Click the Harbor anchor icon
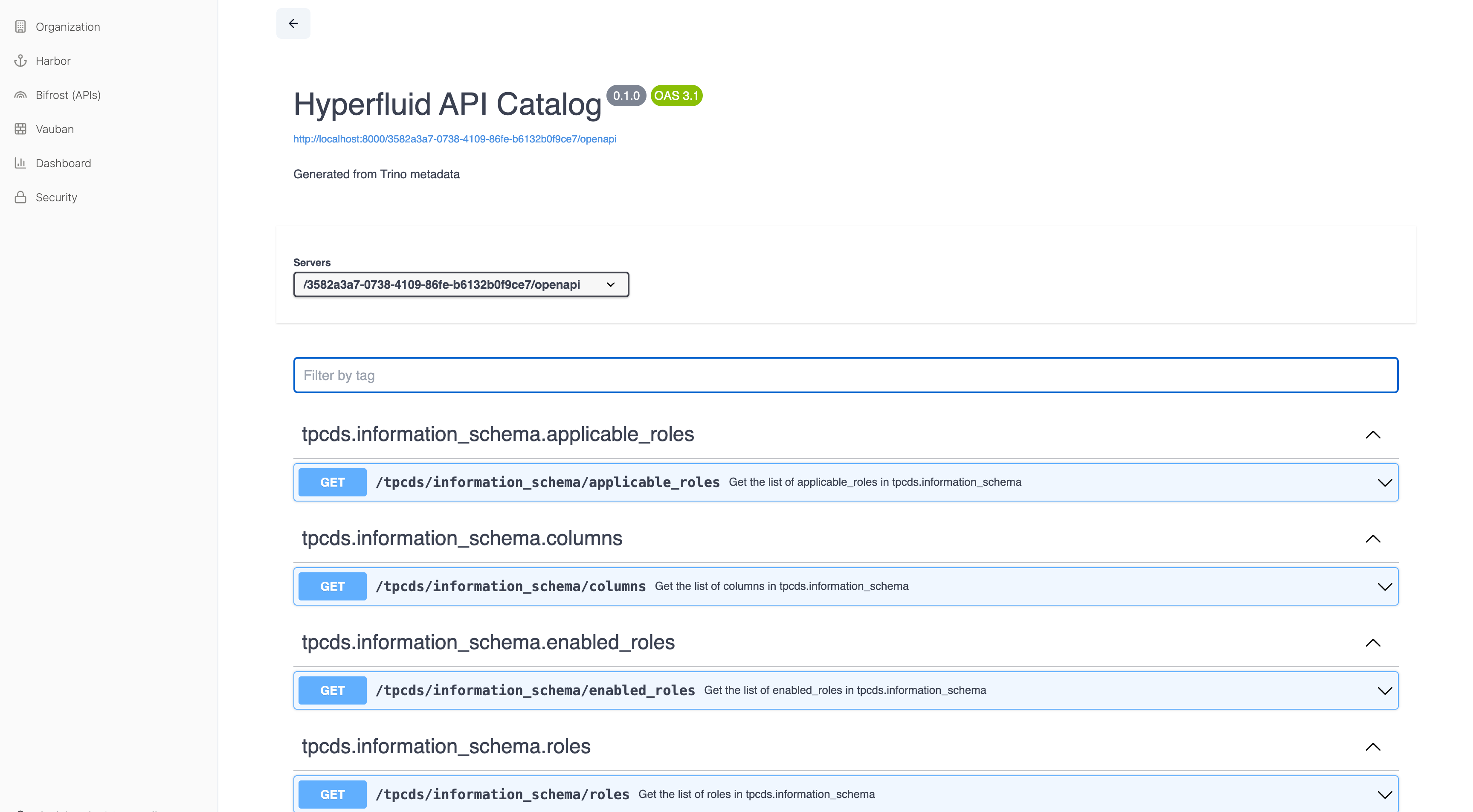The width and height of the screenshot is (1473, 812). [x=20, y=61]
